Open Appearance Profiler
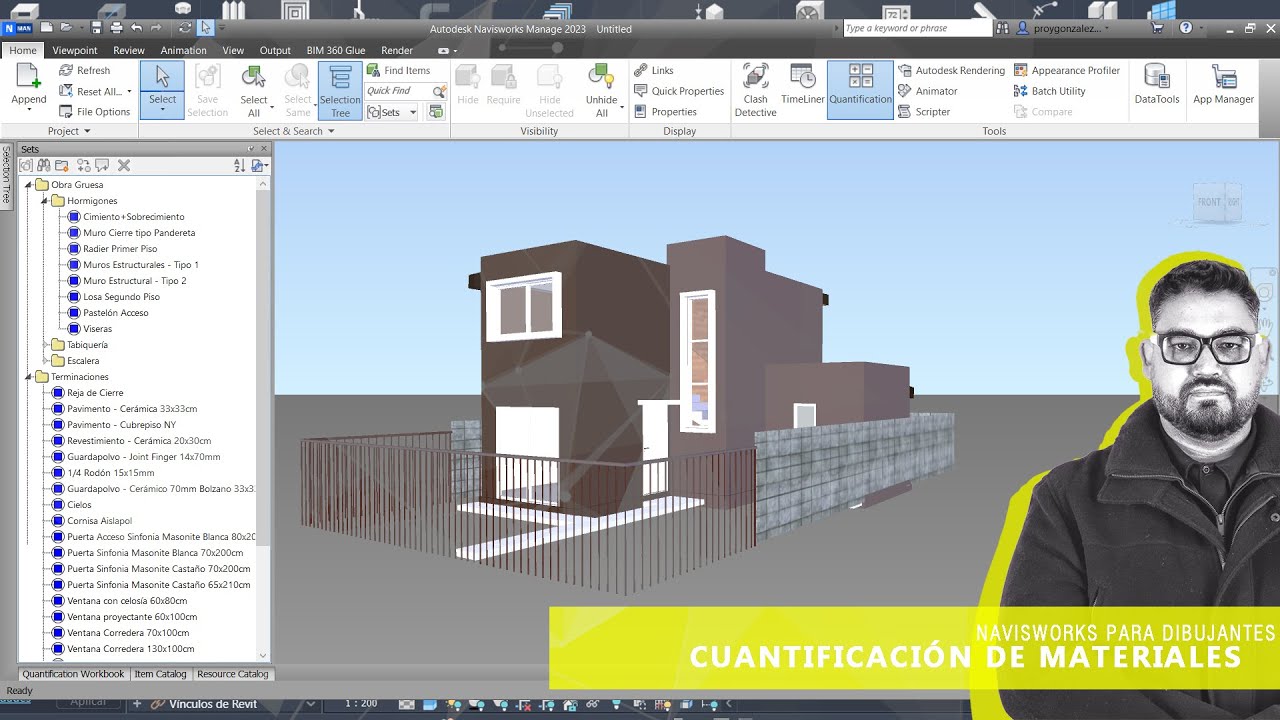Viewport: 1280px width, 720px height. [1067, 70]
